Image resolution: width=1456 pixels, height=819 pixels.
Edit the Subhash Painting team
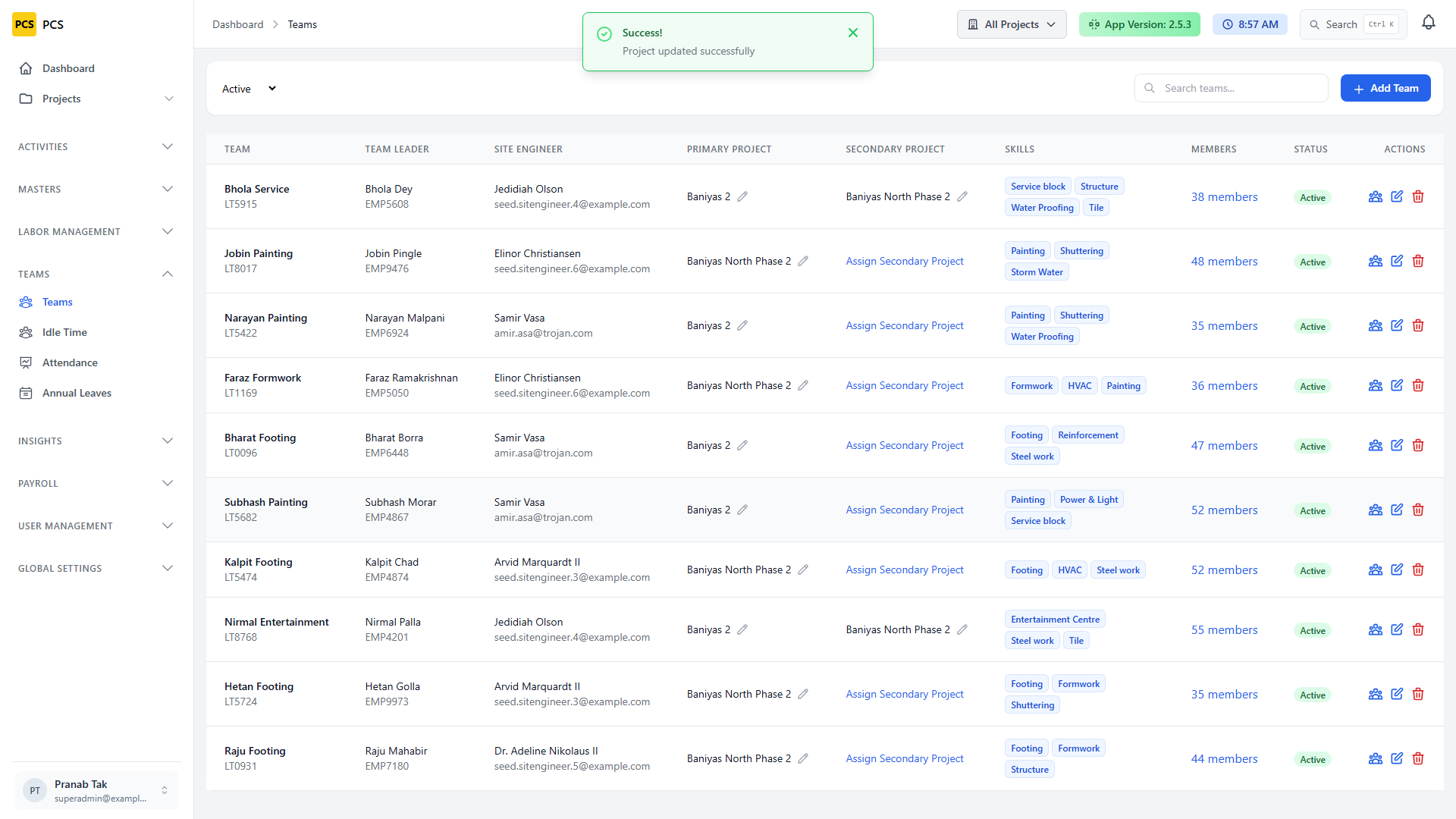click(x=1397, y=510)
